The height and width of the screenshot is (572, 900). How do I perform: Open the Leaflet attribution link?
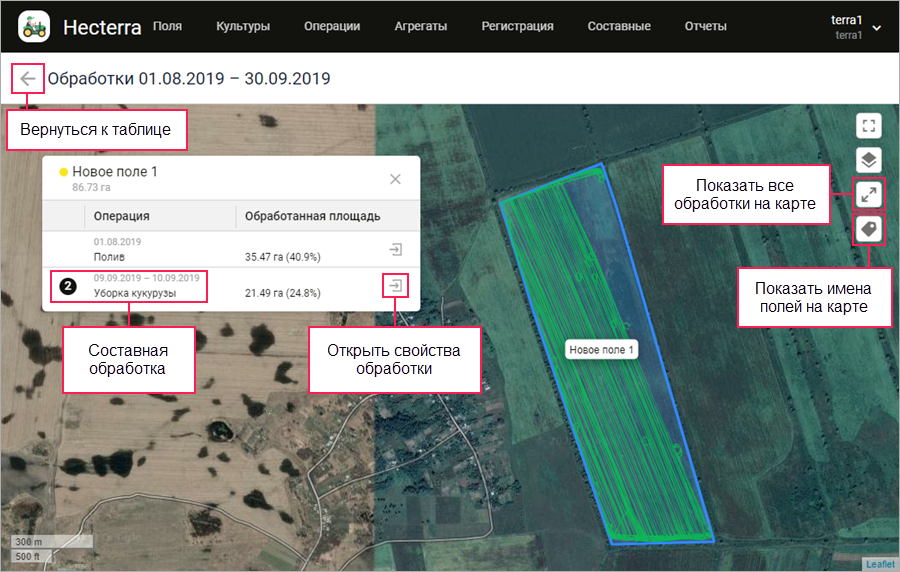pyautogui.click(x=880, y=564)
